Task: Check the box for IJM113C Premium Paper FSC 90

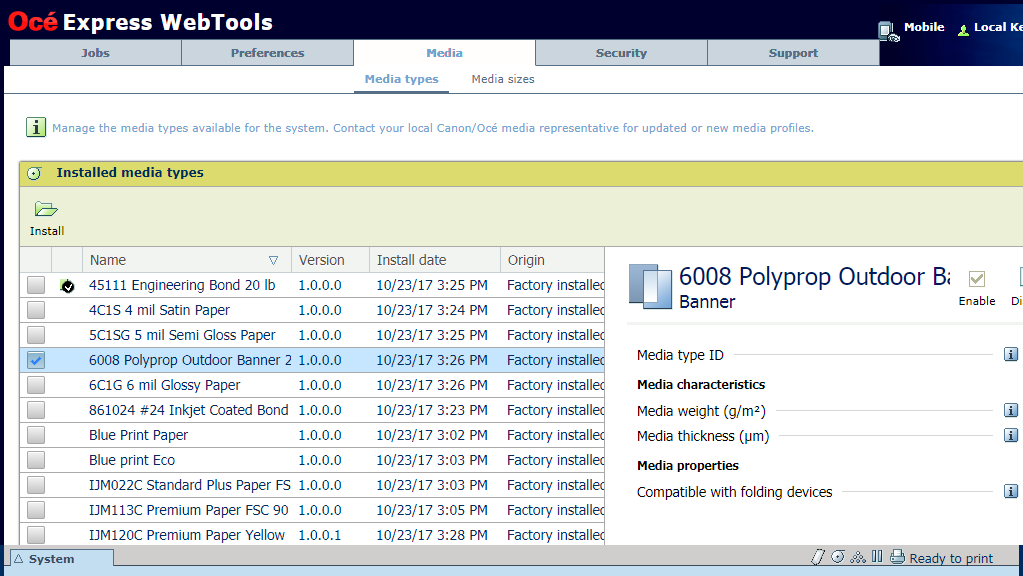Action: [36, 510]
